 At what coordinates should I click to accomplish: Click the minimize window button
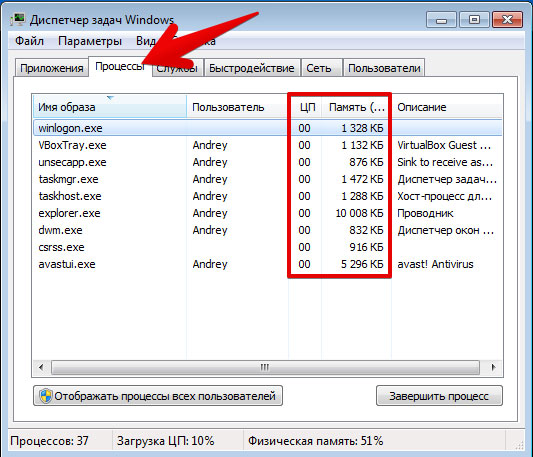tap(441, 20)
